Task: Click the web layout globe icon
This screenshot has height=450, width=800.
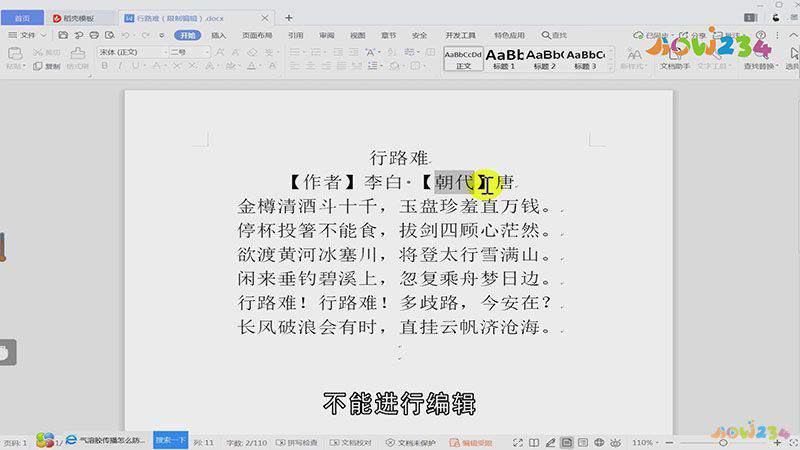Action: click(599, 442)
